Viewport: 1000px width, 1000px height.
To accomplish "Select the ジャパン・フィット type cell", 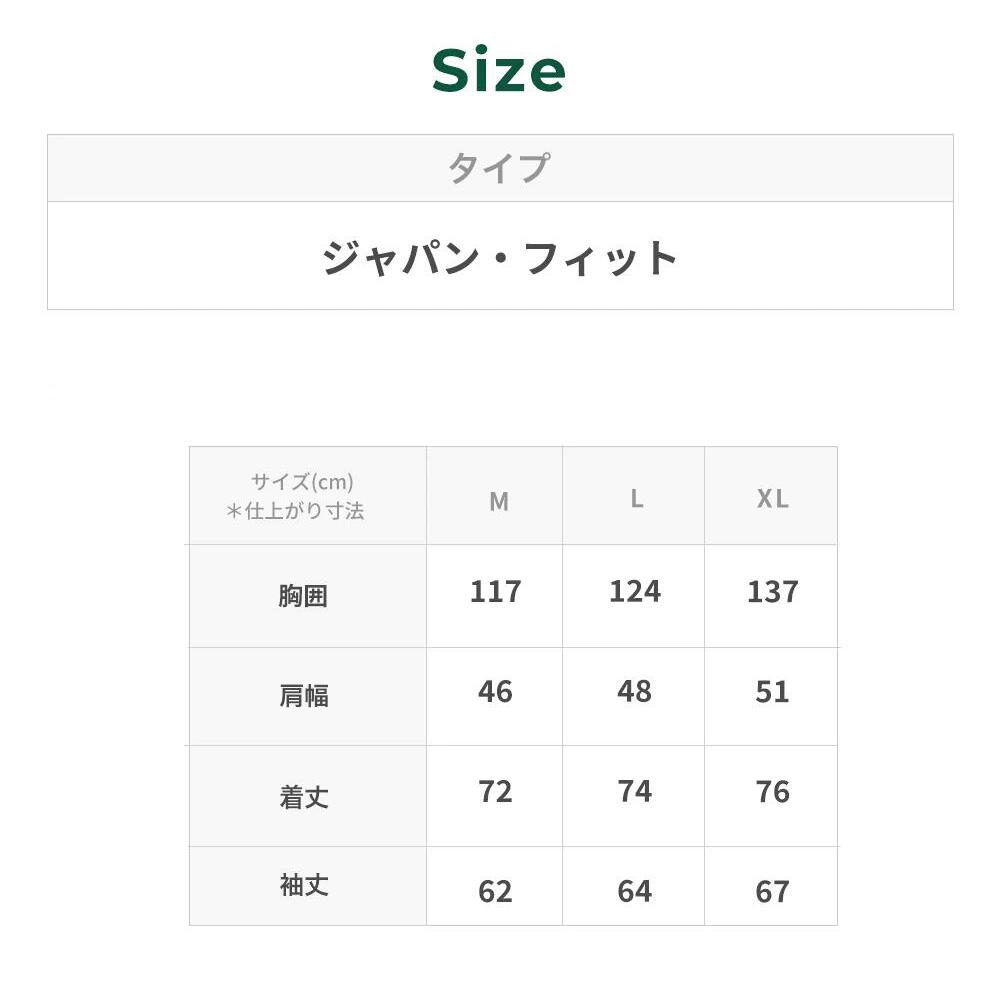I will [x=499, y=258].
